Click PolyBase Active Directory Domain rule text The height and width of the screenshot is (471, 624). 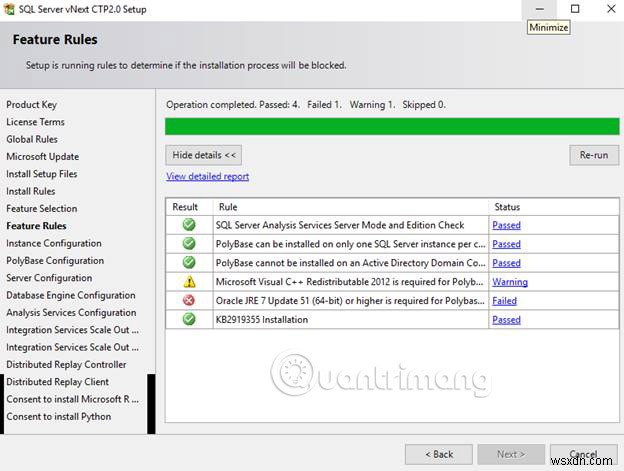coord(350,263)
